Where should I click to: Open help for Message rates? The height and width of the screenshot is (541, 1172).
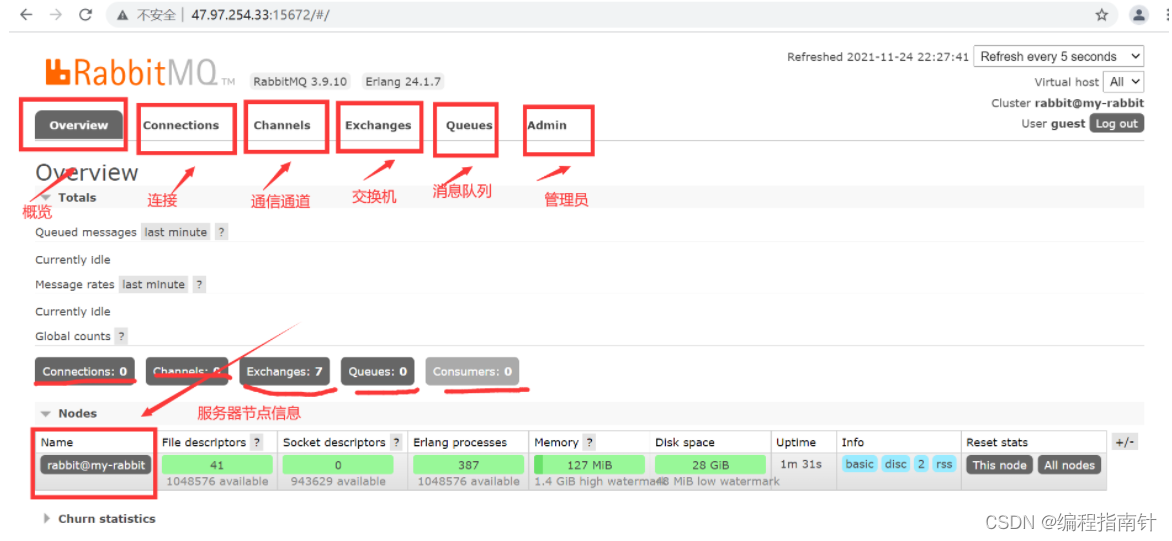click(199, 285)
